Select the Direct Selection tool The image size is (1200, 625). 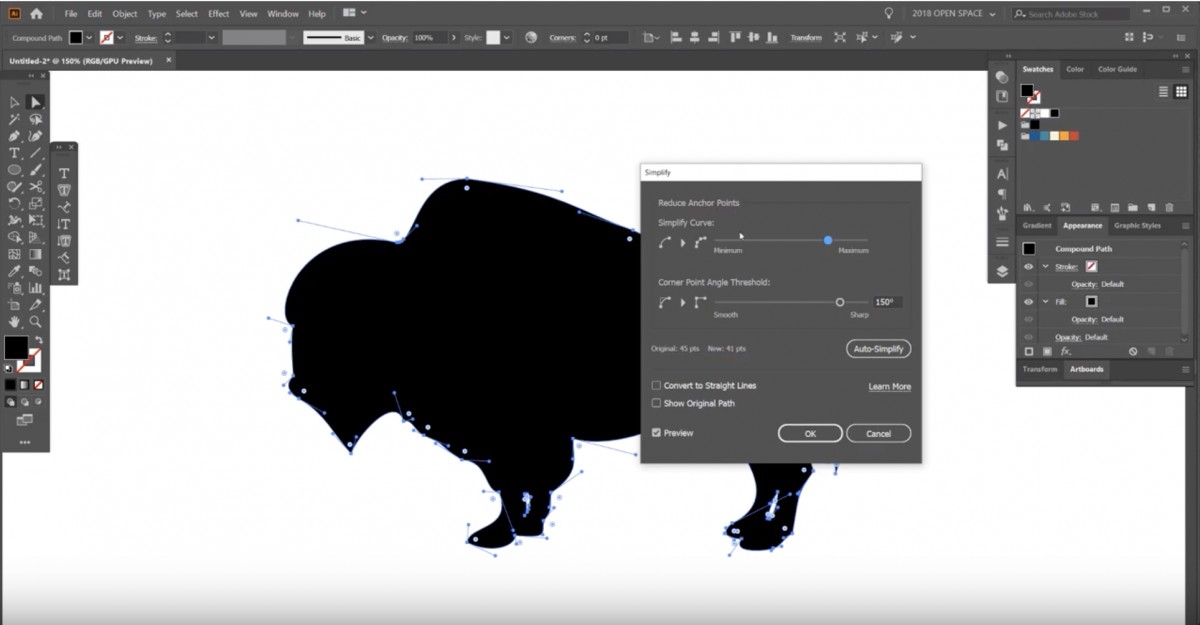(x=36, y=102)
